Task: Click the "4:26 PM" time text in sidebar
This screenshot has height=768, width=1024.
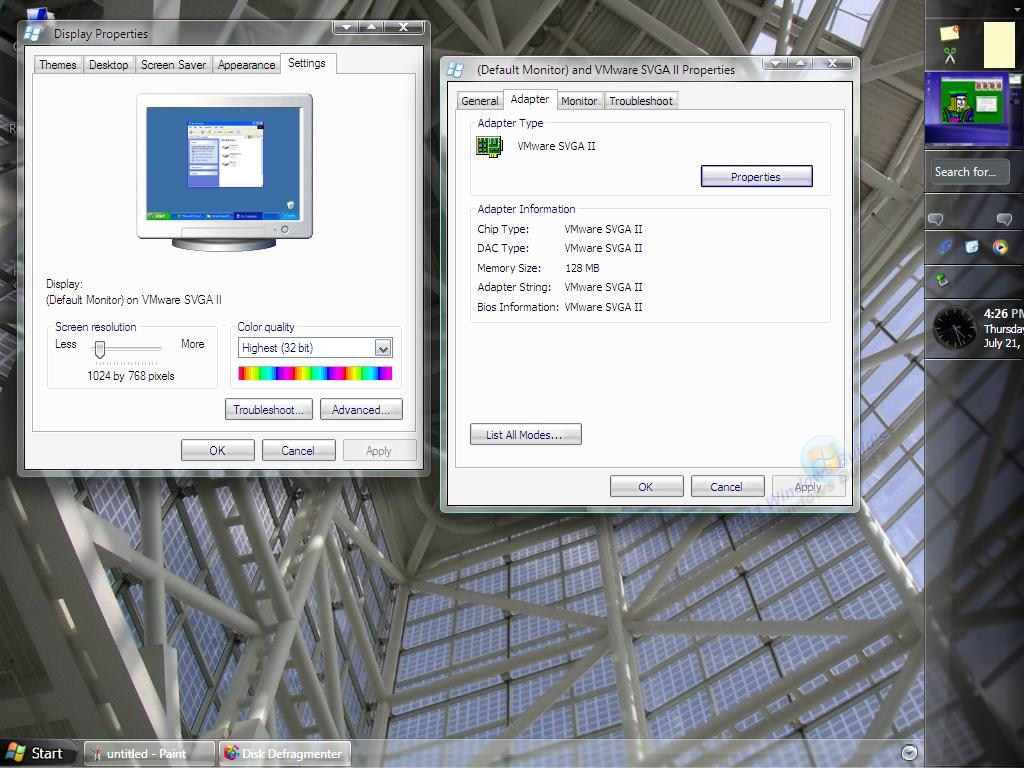Action: point(1004,313)
